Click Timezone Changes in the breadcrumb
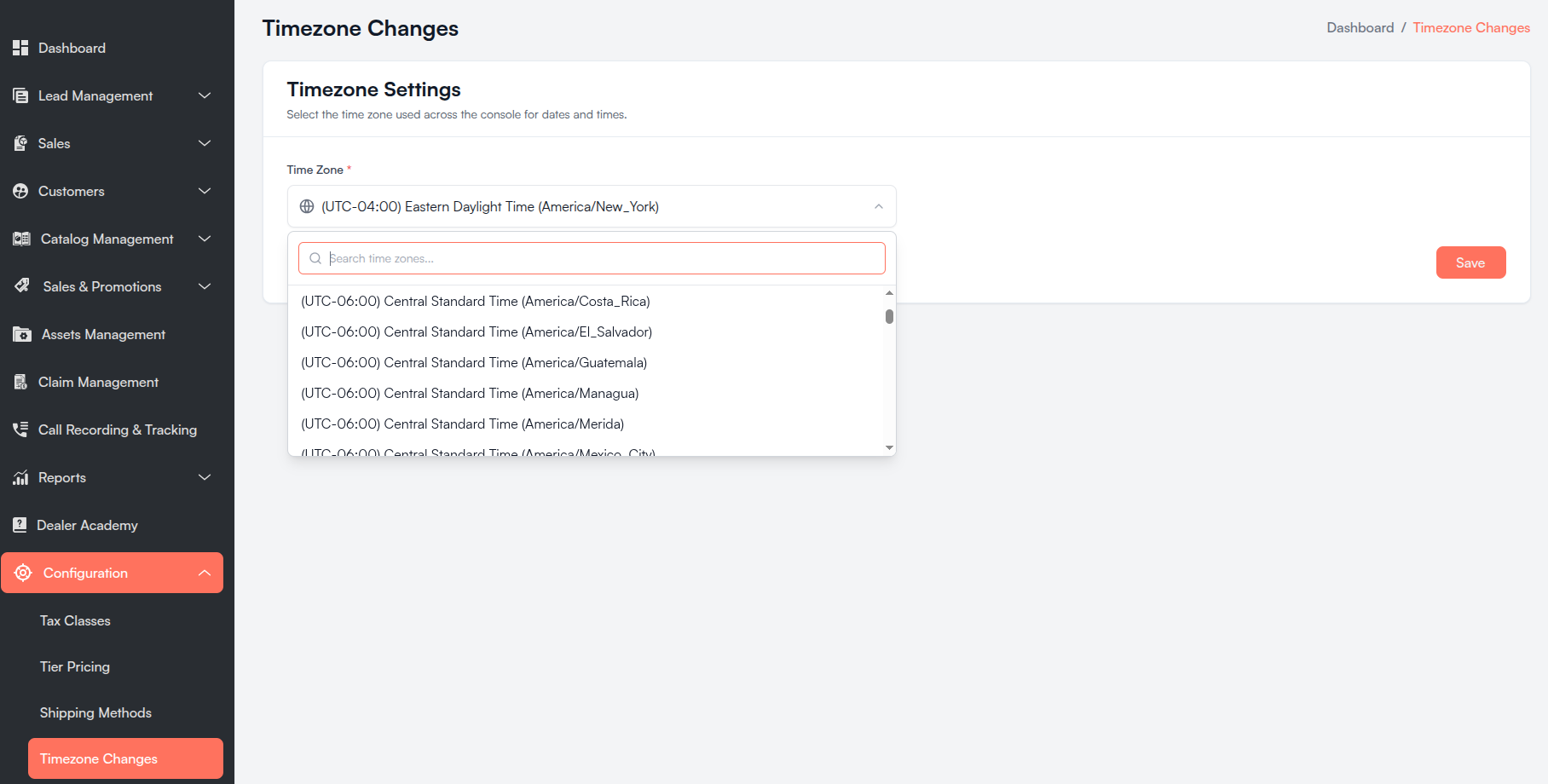This screenshot has width=1548, height=784. (x=1471, y=27)
